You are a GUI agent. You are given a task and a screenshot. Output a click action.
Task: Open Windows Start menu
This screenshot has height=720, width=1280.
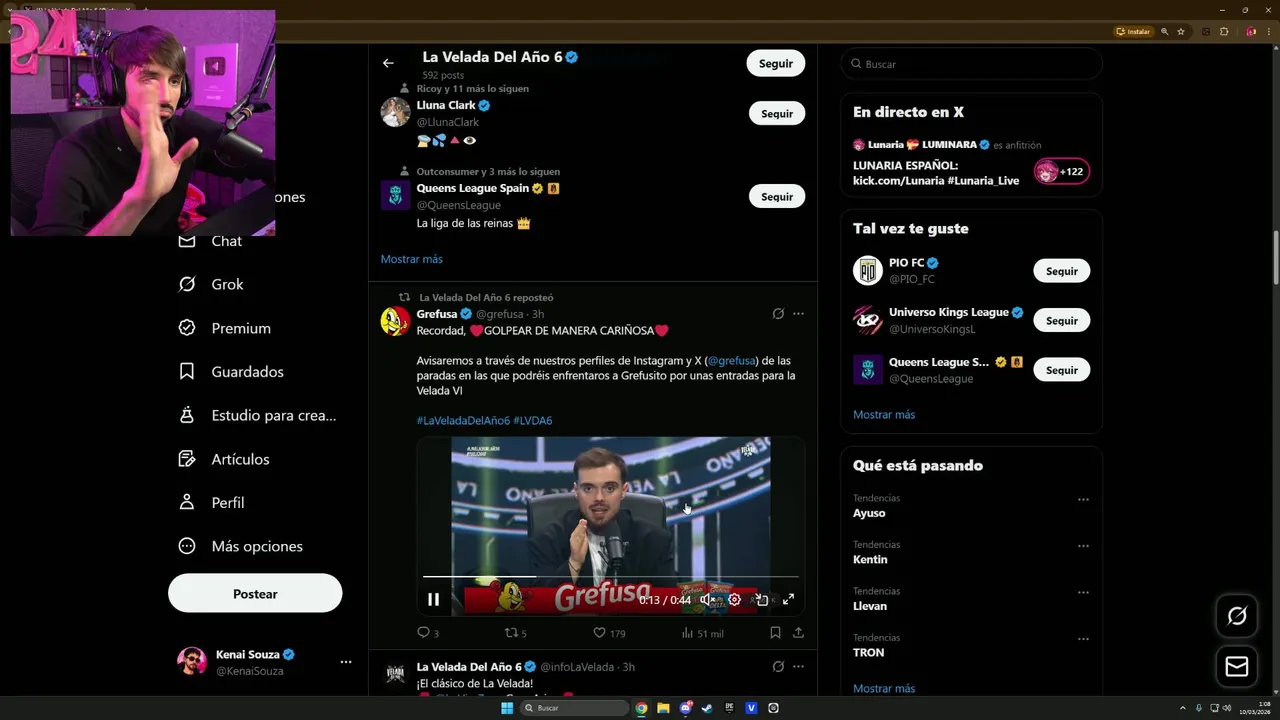click(507, 708)
